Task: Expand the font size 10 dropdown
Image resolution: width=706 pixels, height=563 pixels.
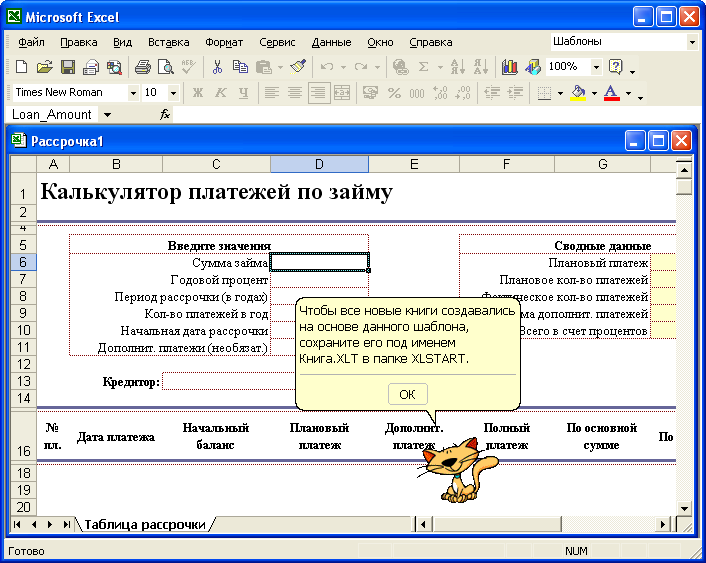Action: pos(173,93)
